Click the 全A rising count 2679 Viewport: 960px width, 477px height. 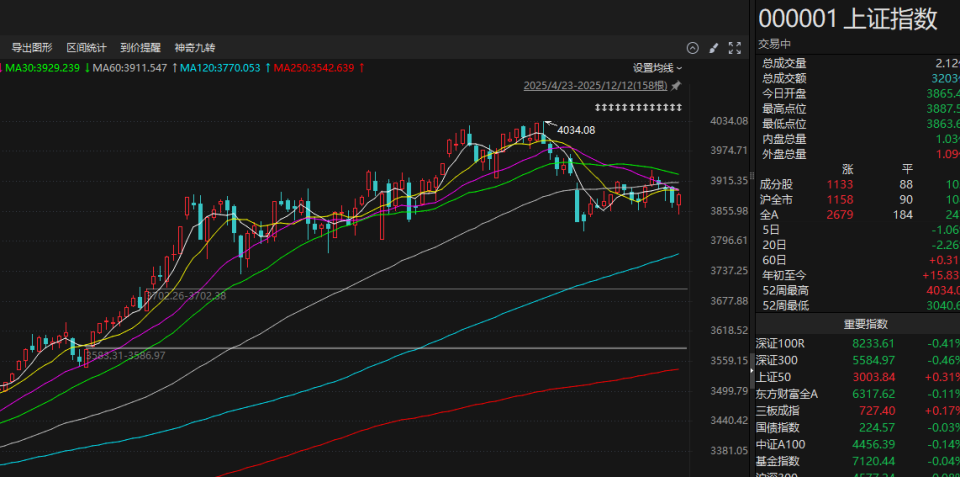pos(840,215)
